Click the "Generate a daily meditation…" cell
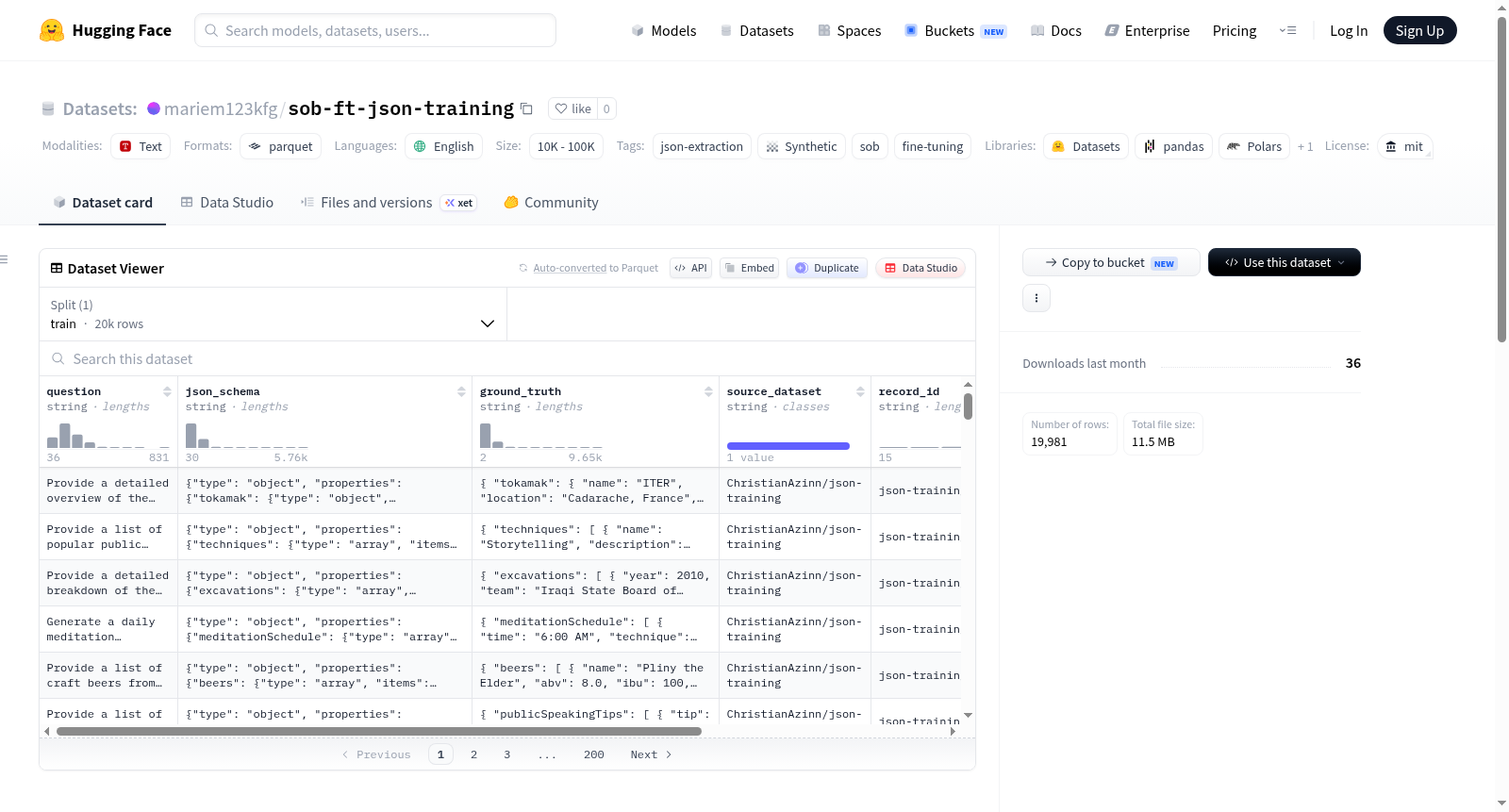 pos(108,629)
